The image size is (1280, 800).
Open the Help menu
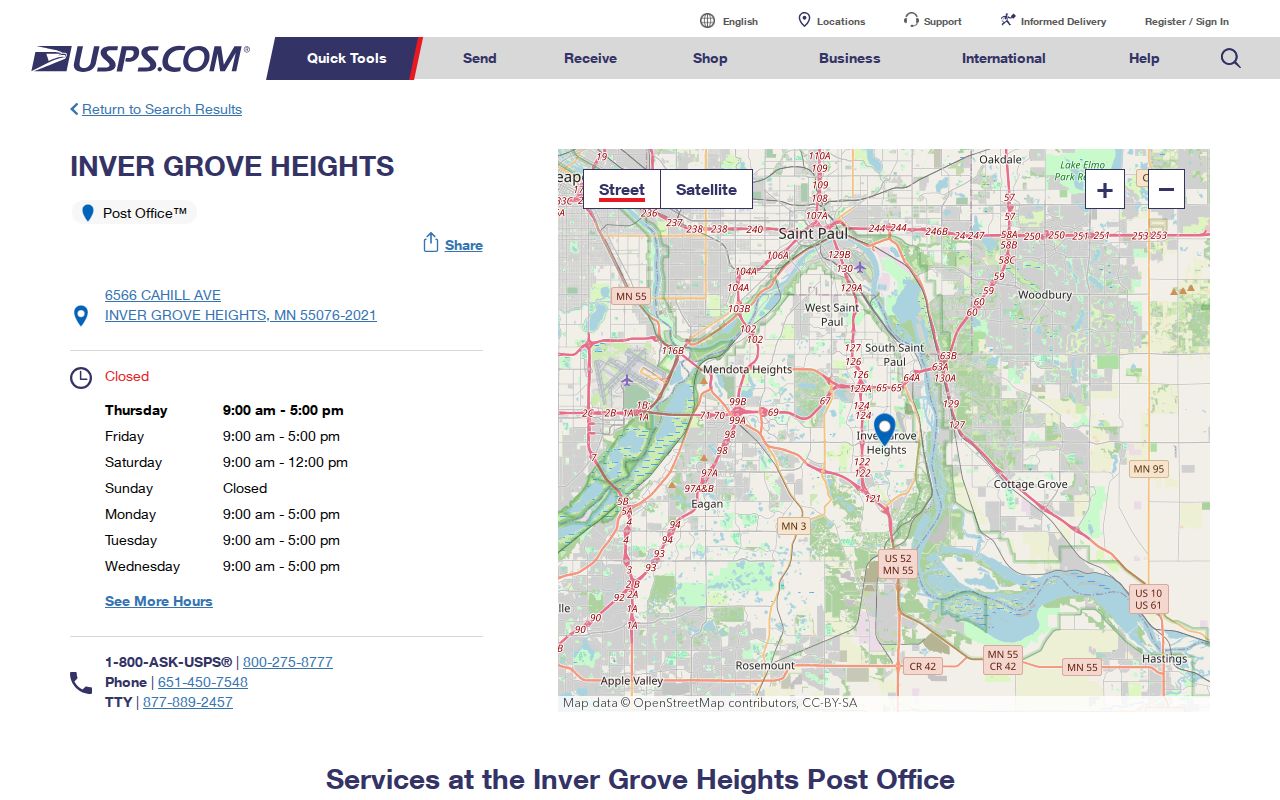1144,58
